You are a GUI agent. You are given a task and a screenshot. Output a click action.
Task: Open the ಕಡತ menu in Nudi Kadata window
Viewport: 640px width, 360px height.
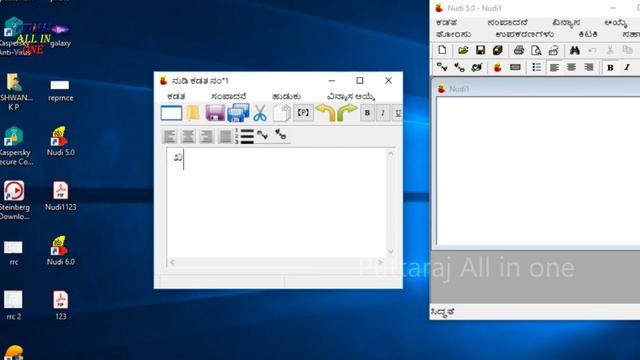pyautogui.click(x=176, y=96)
